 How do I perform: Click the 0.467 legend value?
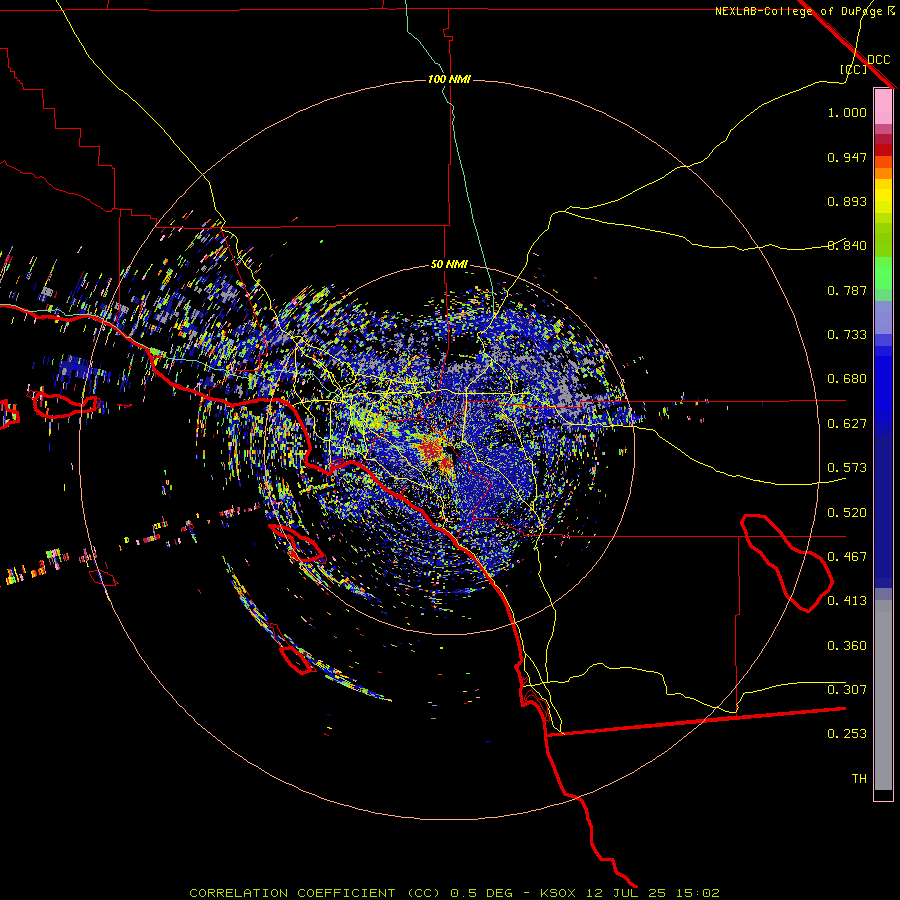(847, 557)
